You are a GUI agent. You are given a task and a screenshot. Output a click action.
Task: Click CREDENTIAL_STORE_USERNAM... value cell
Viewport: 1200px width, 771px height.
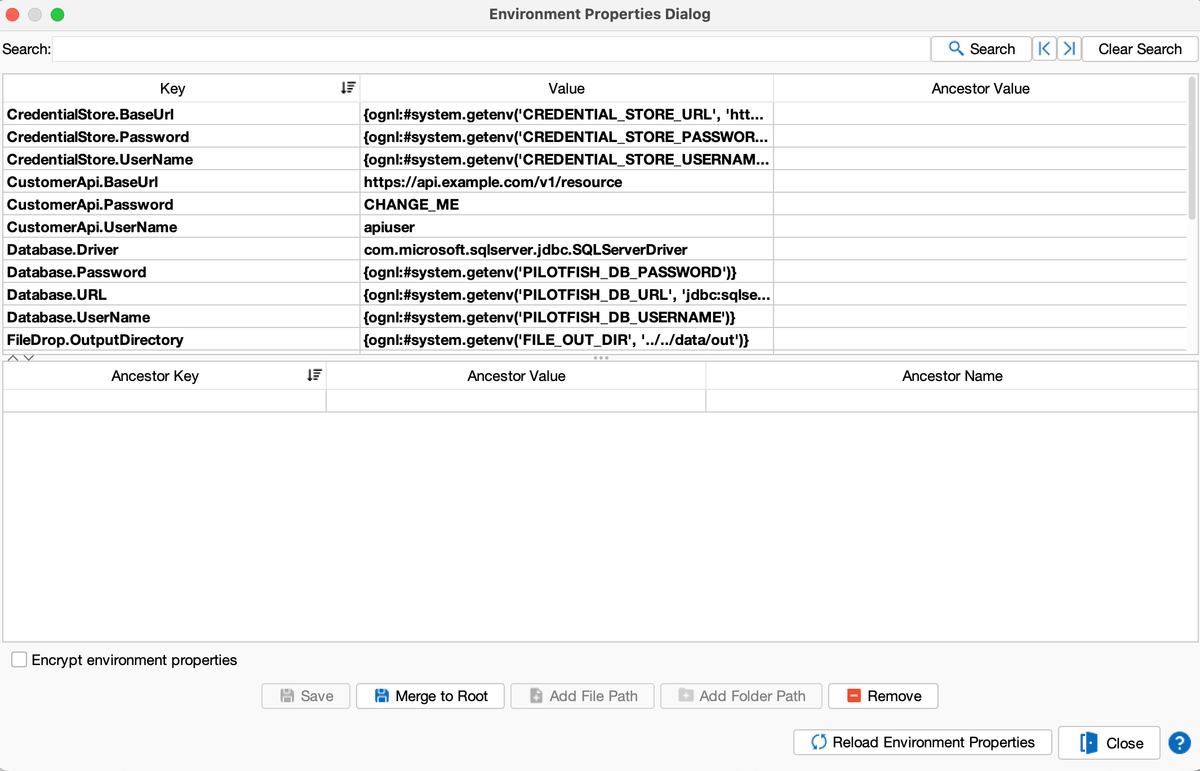[566, 159]
